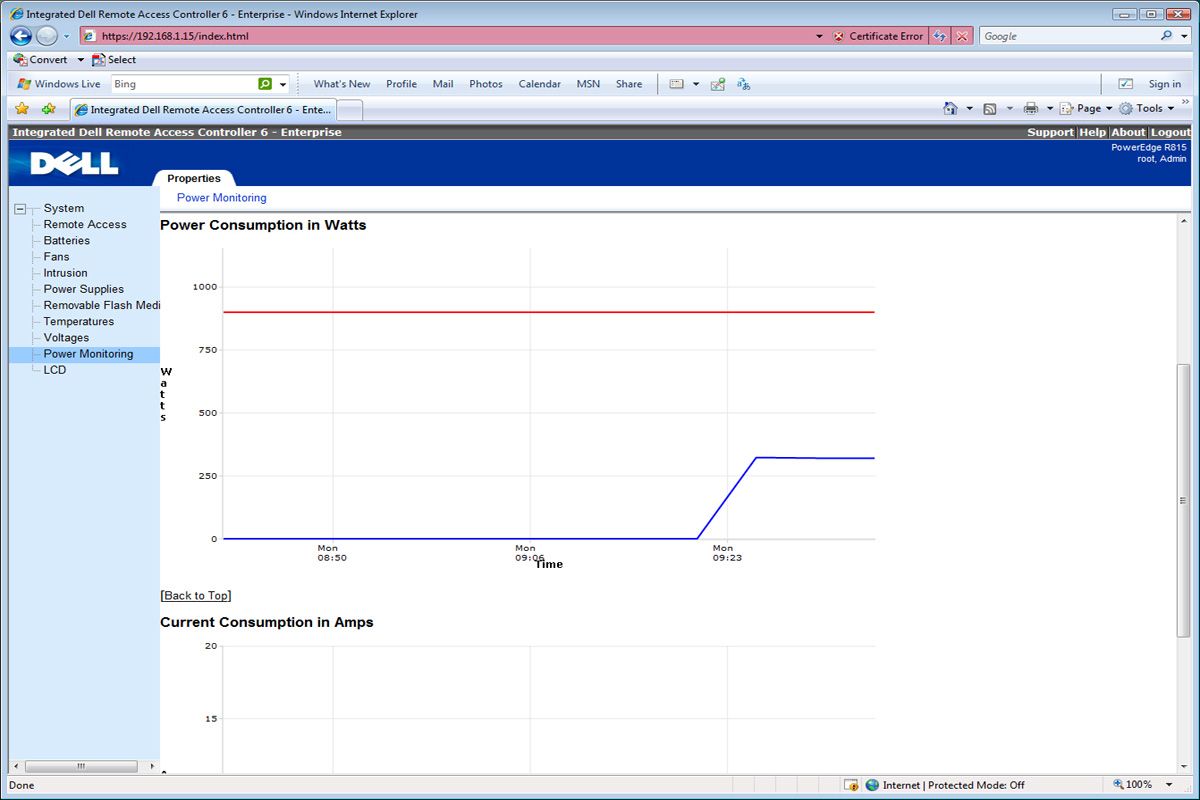The width and height of the screenshot is (1200, 800).
Task: Click the browser Forward arrow button
Action: [46, 36]
